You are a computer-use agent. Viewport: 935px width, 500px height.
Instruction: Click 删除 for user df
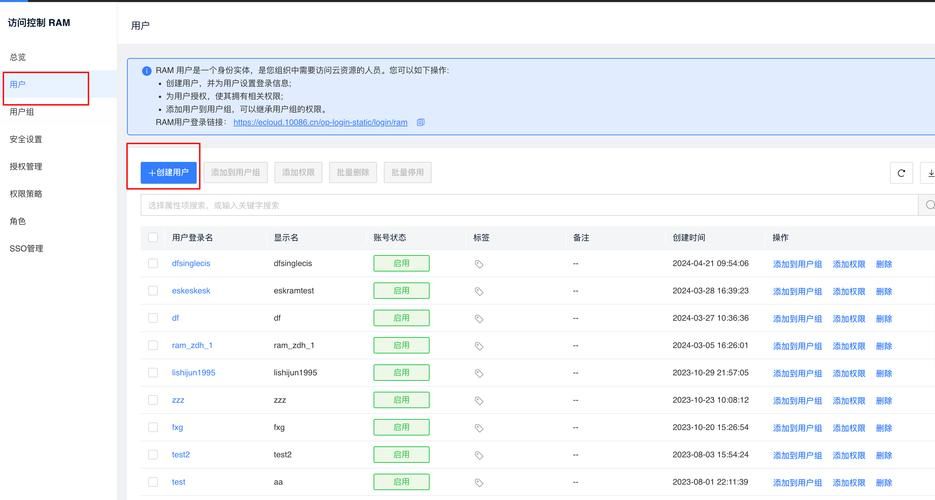(884, 319)
